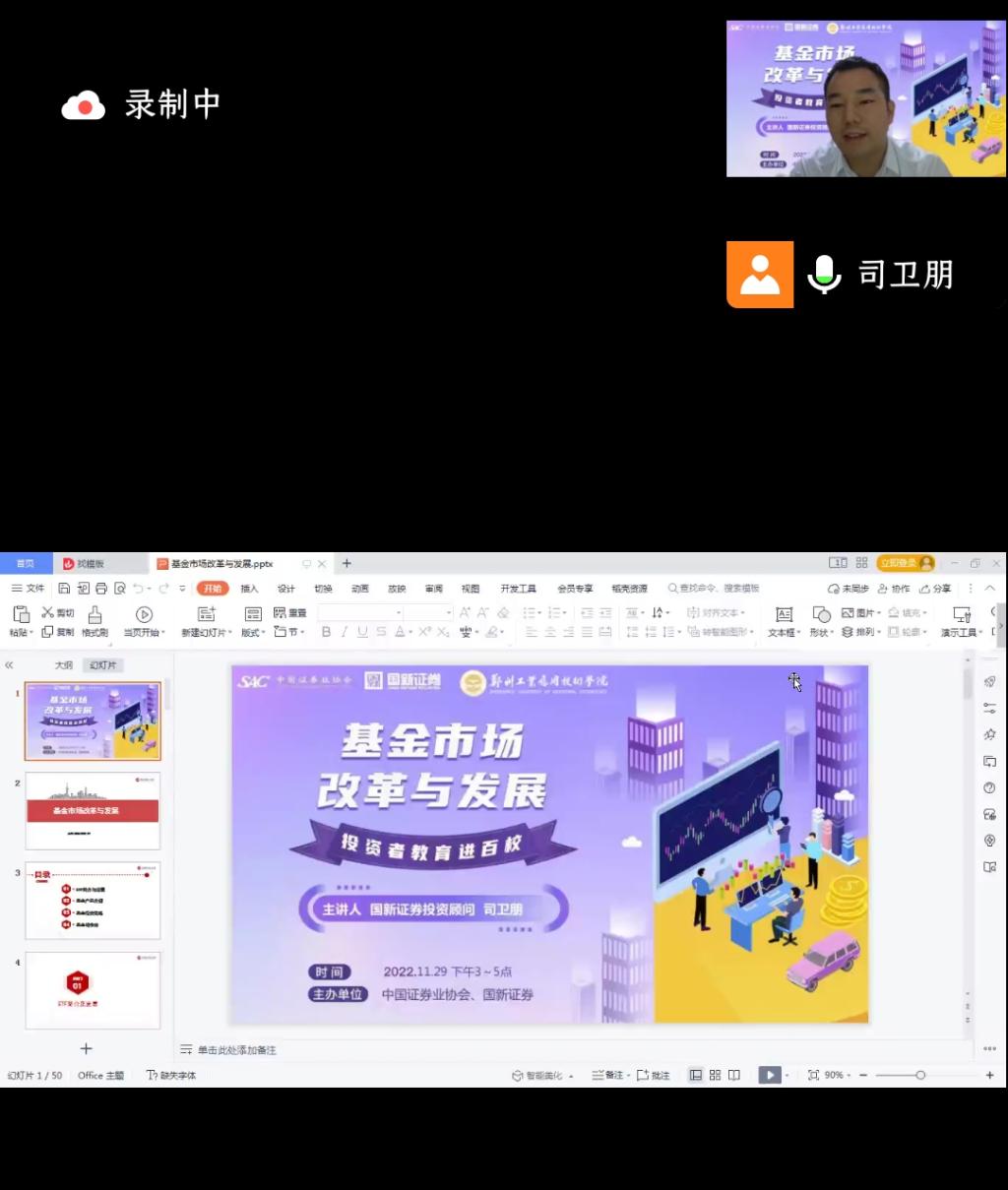Click the zoom slider in status bar

(919, 1075)
